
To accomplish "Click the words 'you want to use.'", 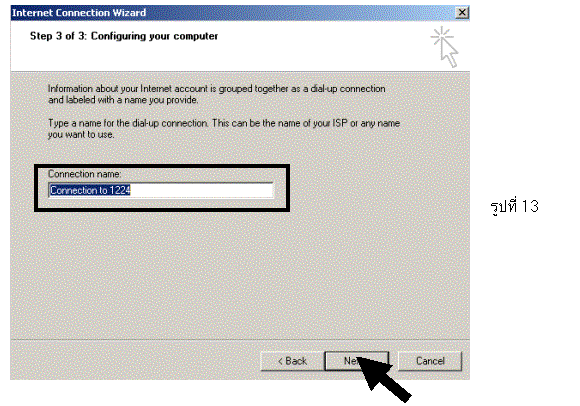I will point(81,134).
